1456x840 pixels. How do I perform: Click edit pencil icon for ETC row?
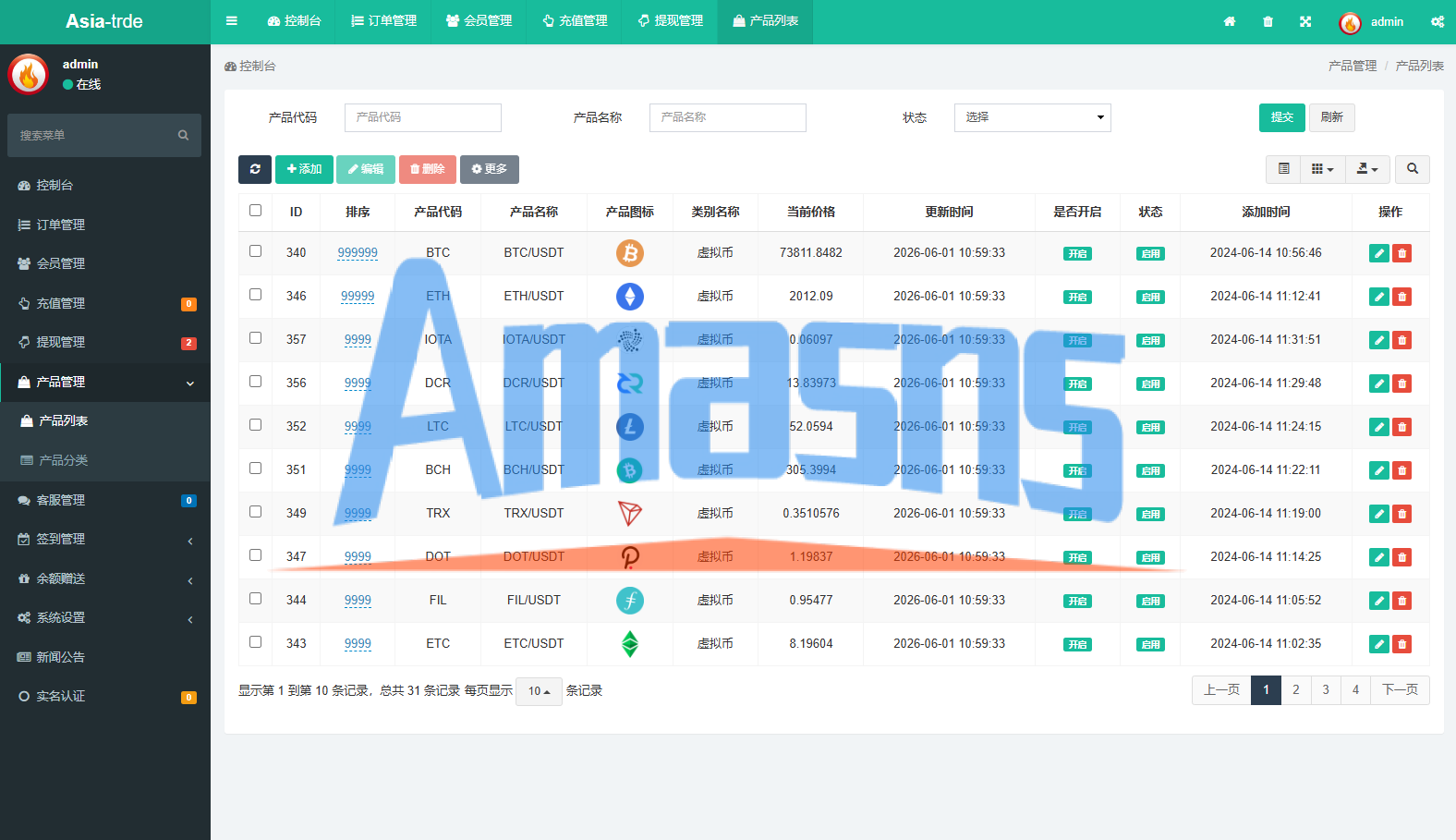pyautogui.click(x=1379, y=644)
